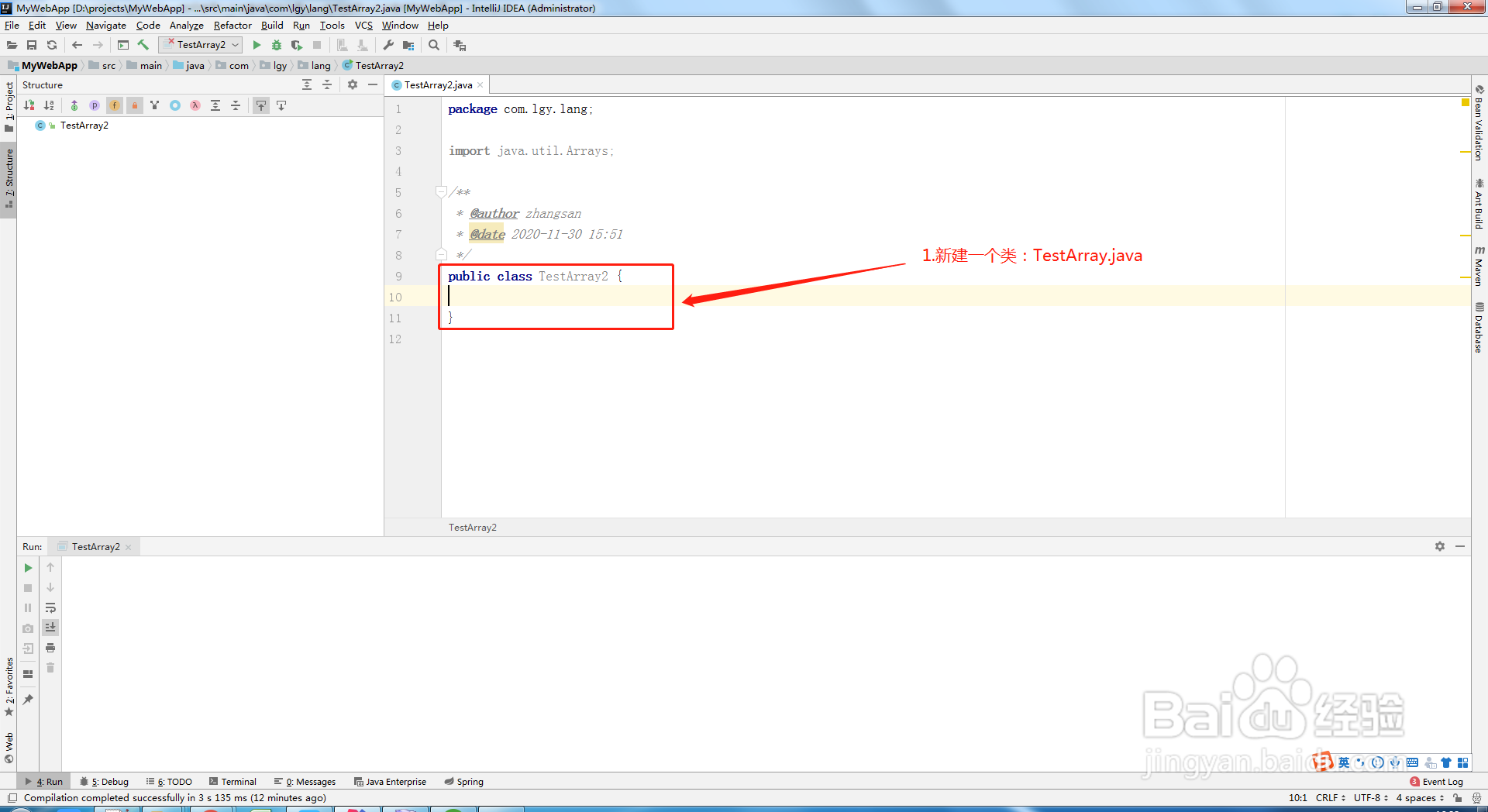Expand all in Structure panel header

pos(307,84)
